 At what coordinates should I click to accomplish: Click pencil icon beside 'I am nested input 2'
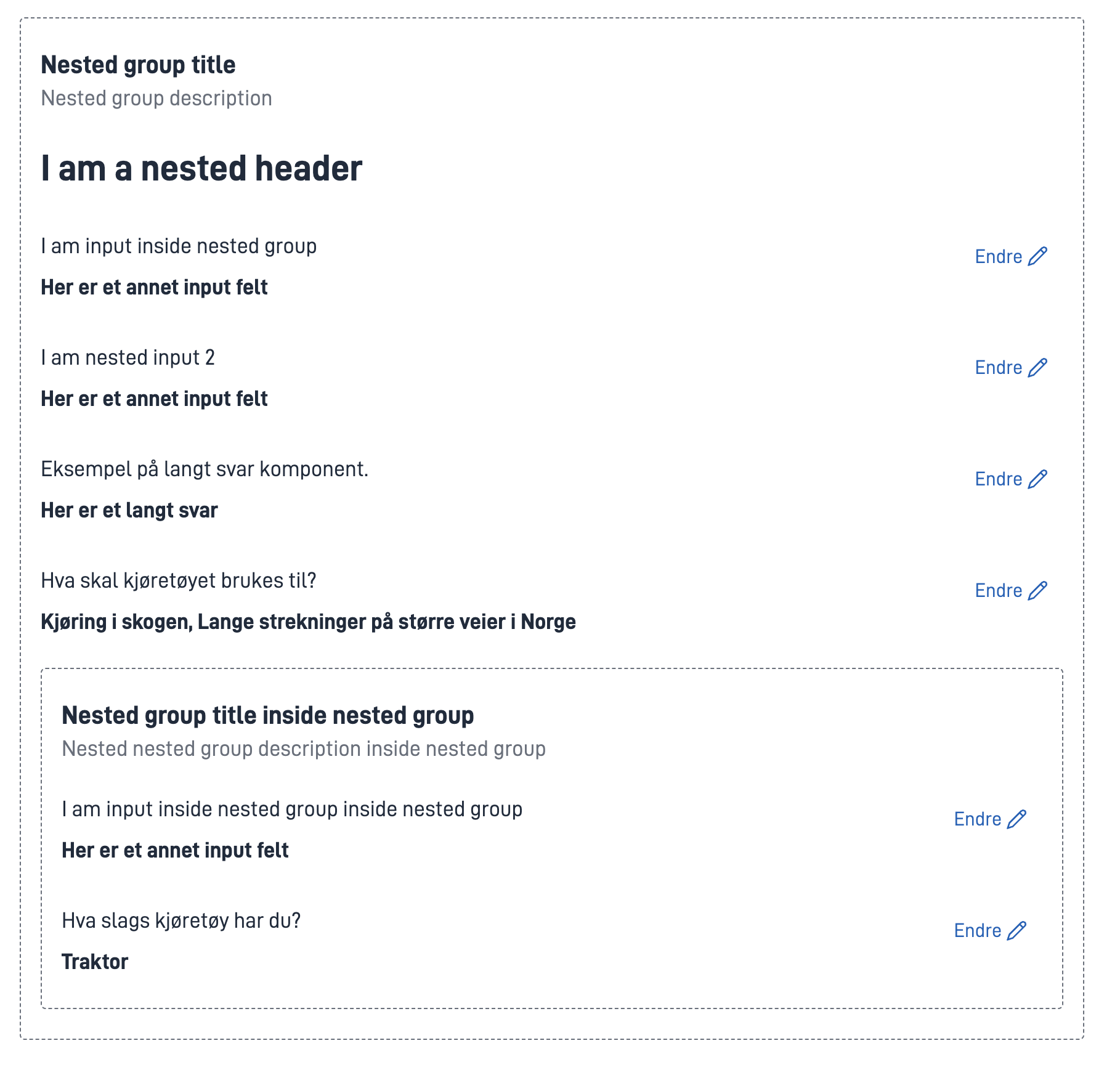point(1037,368)
